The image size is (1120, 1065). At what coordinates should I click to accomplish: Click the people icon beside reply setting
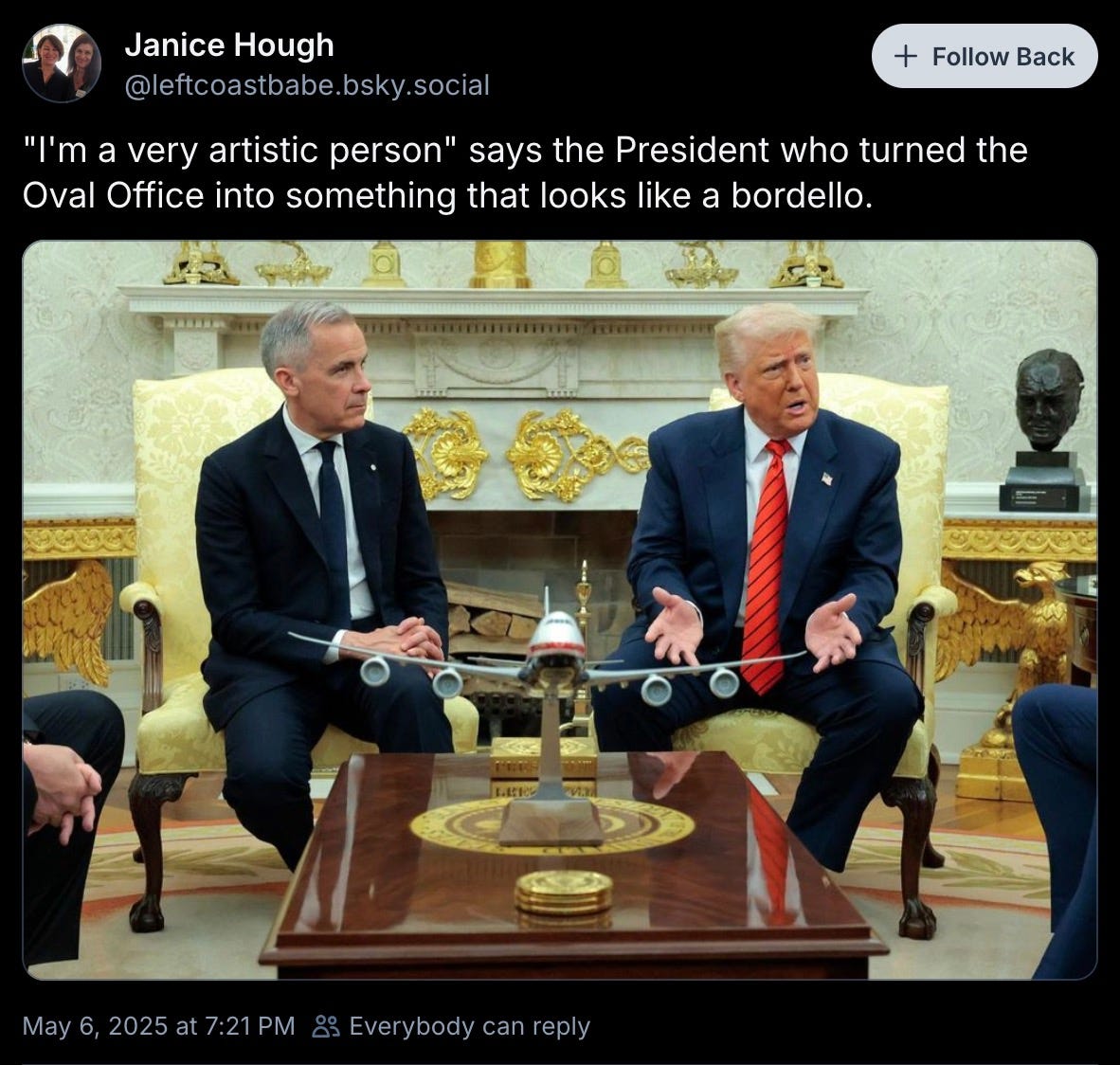(326, 1026)
